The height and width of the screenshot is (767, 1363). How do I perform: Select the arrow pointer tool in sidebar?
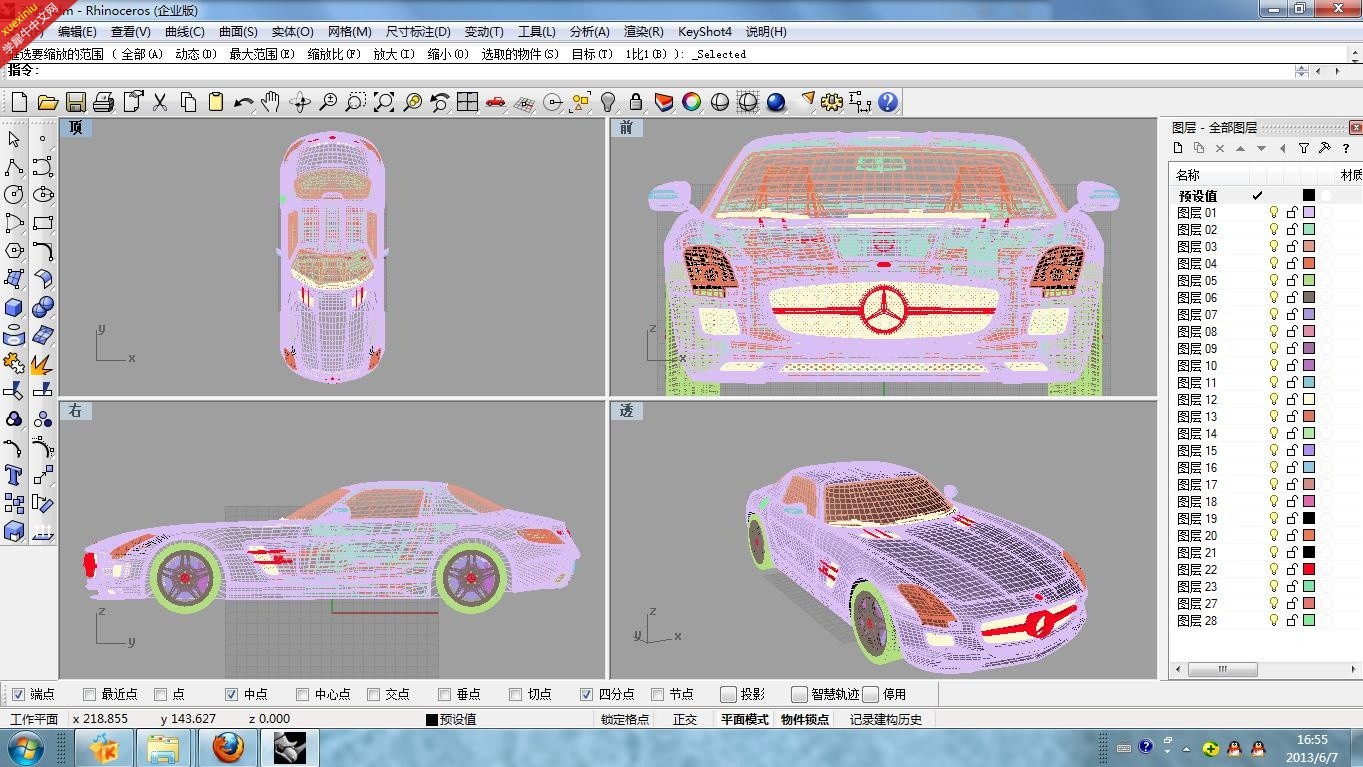tap(14, 139)
